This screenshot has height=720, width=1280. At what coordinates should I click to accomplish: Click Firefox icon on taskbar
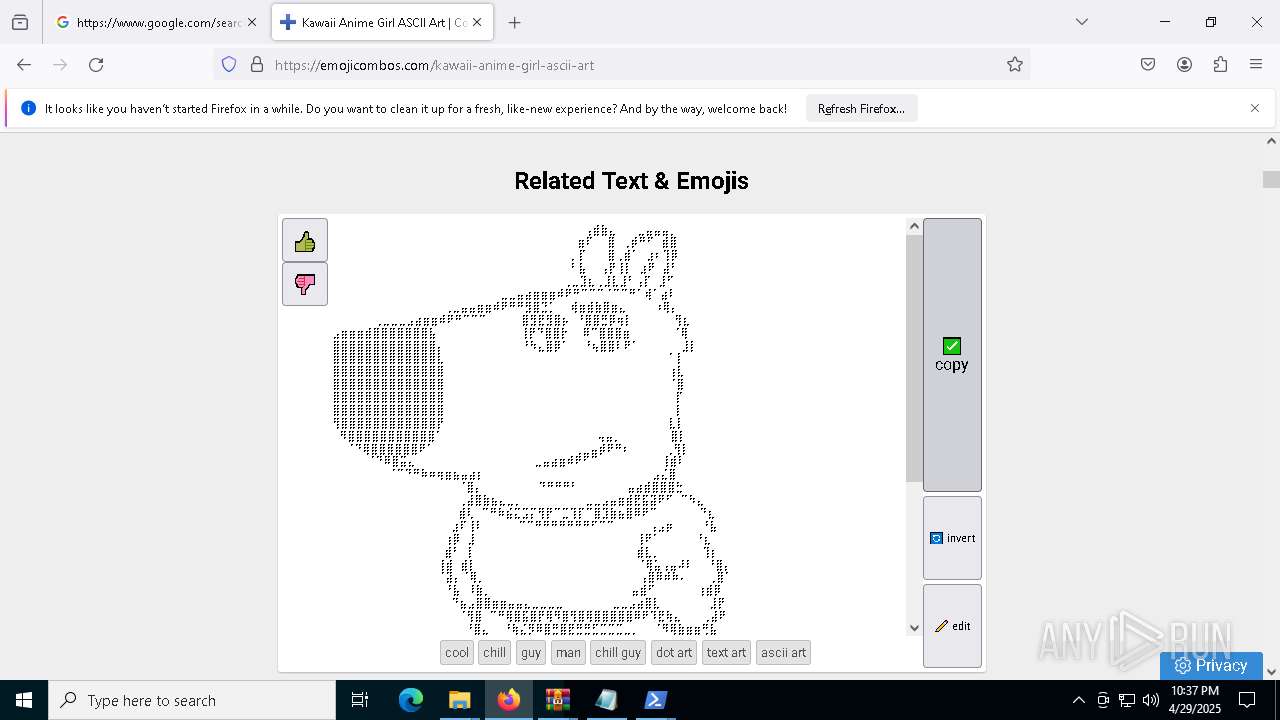[x=508, y=700]
